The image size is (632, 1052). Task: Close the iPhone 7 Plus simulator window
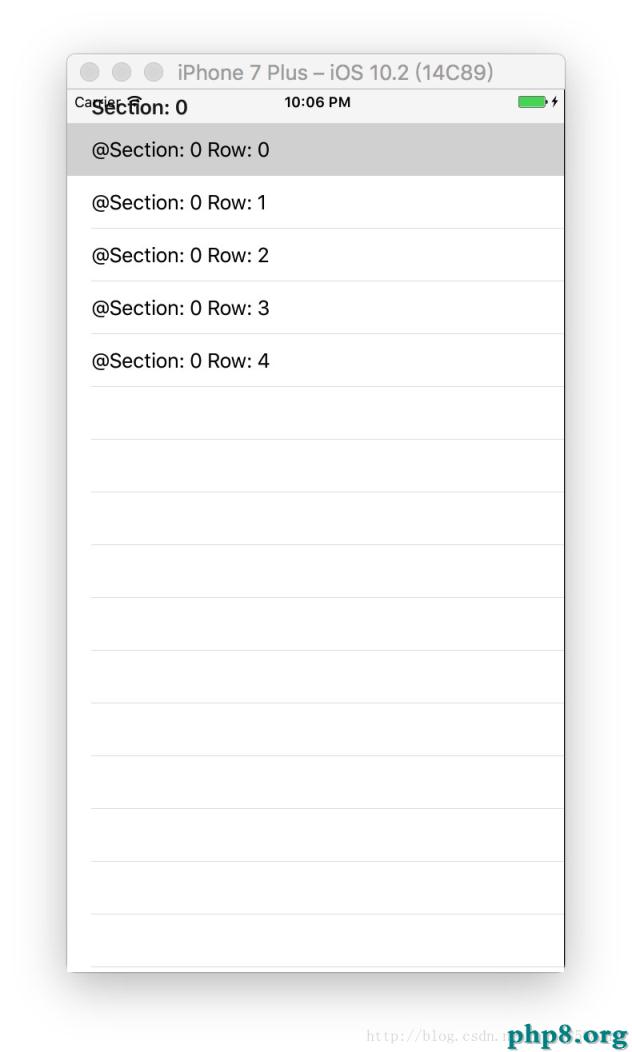pyautogui.click(x=90, y=72)
